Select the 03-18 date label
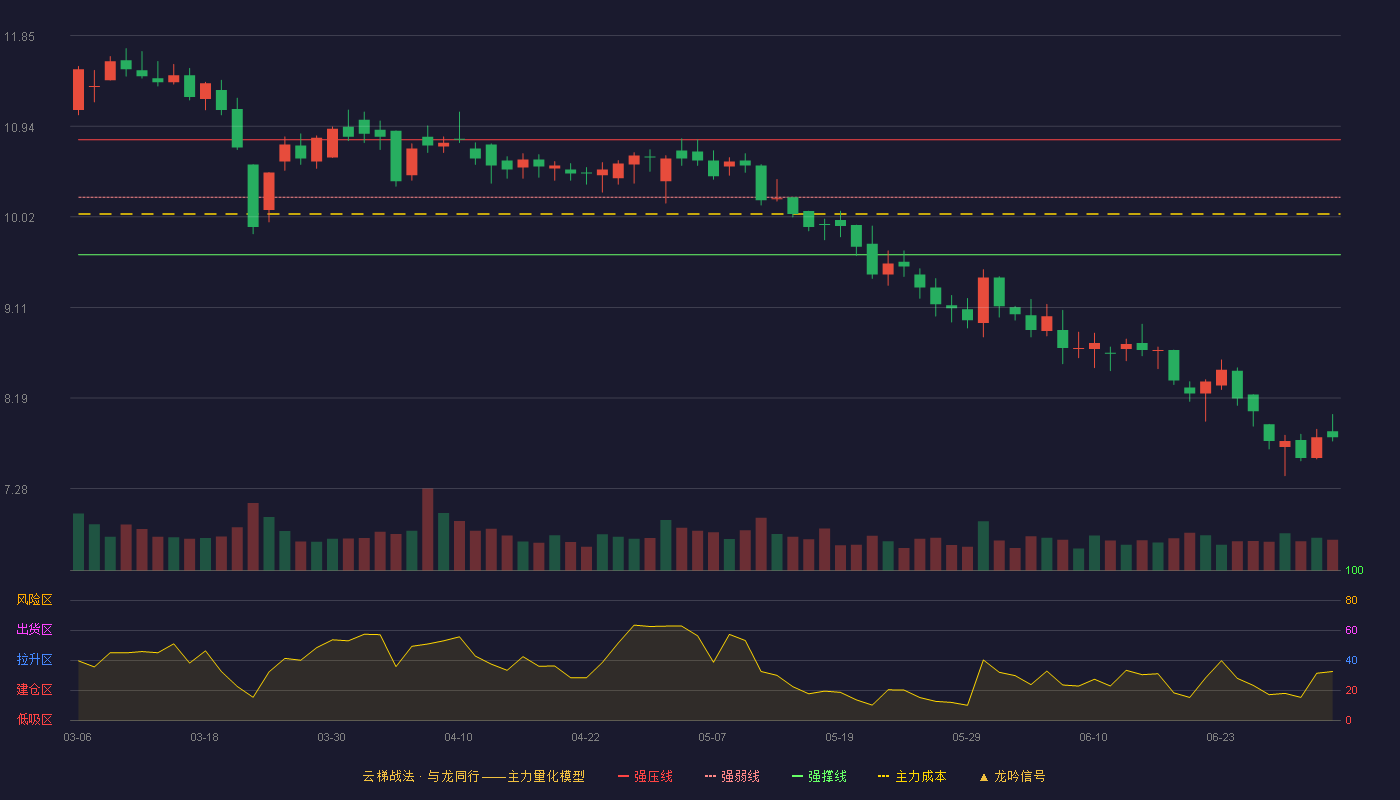This screenshot has height=800, width=1400. [204, 737]
